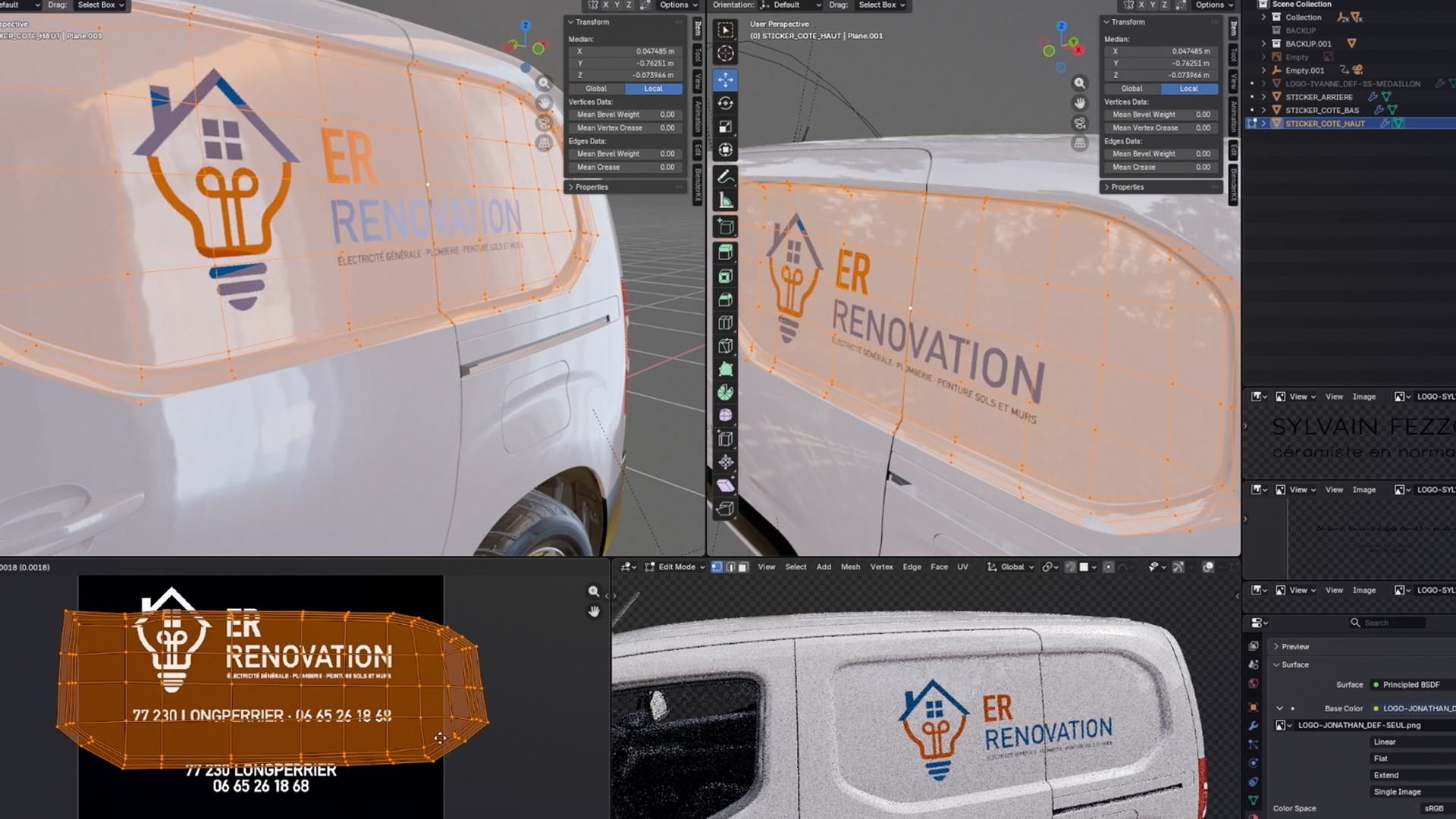Click the Measure tool icon
Screen dimensions: 1456x819
(x=726, y=200)
